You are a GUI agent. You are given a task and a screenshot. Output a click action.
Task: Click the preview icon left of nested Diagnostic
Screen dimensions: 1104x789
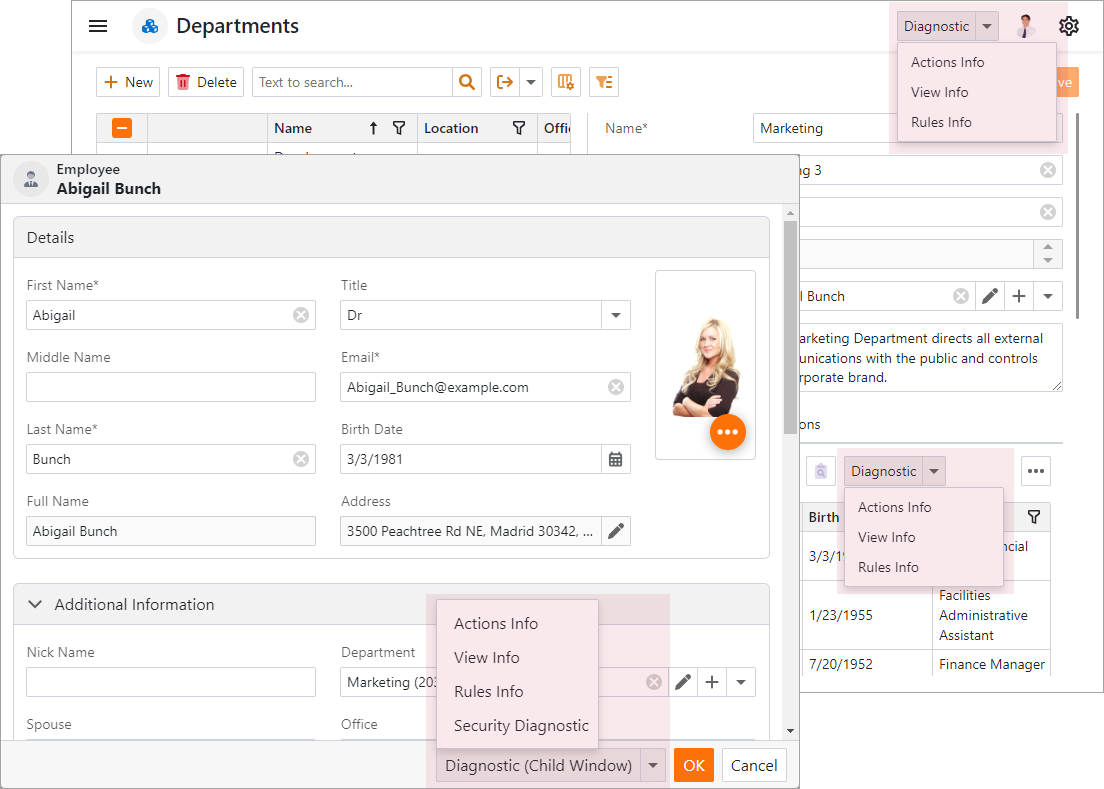(x=821, y=471)
